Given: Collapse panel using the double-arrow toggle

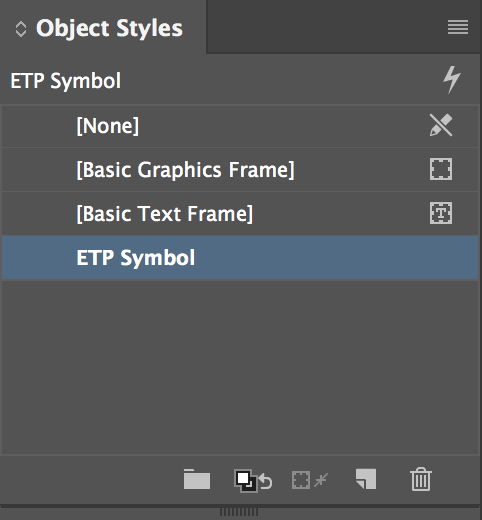Looking at the screenshot, I should [21, 29].
